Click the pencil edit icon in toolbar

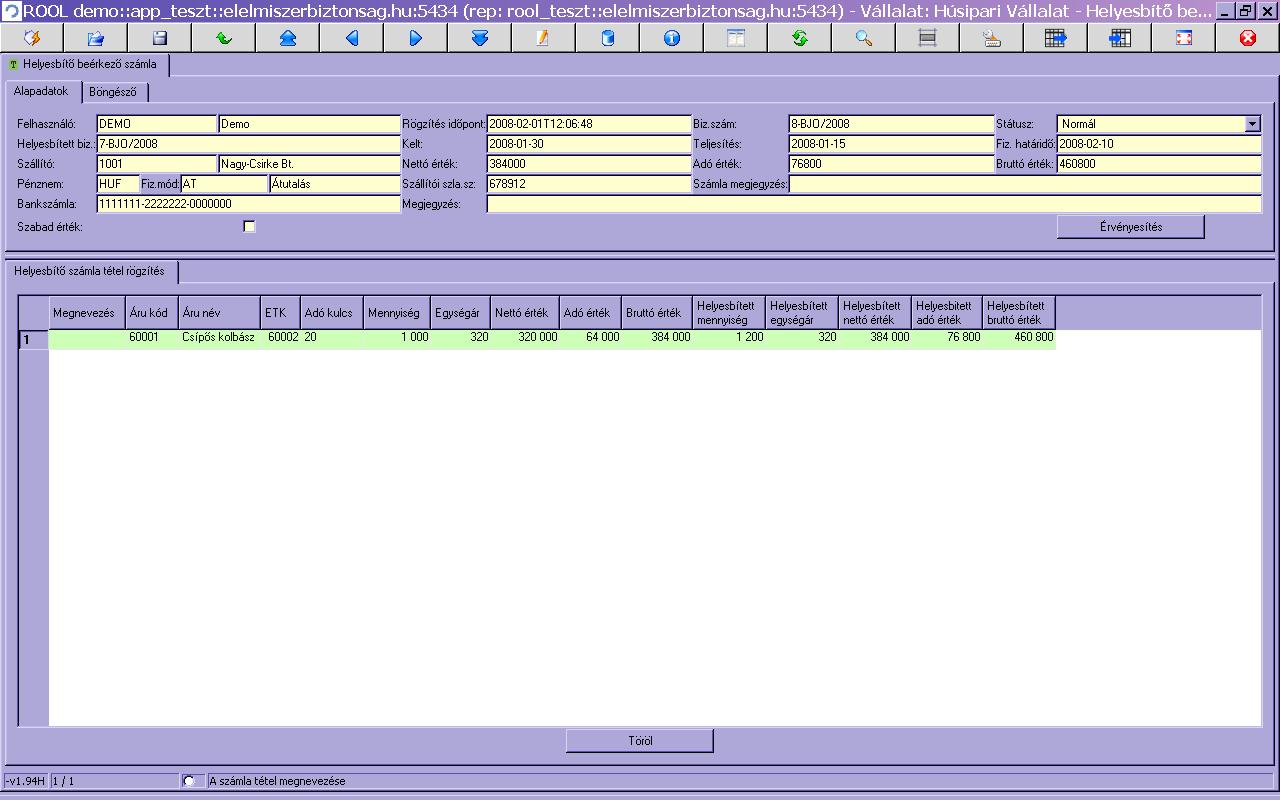pyautogui.click(x=543, y=38)
